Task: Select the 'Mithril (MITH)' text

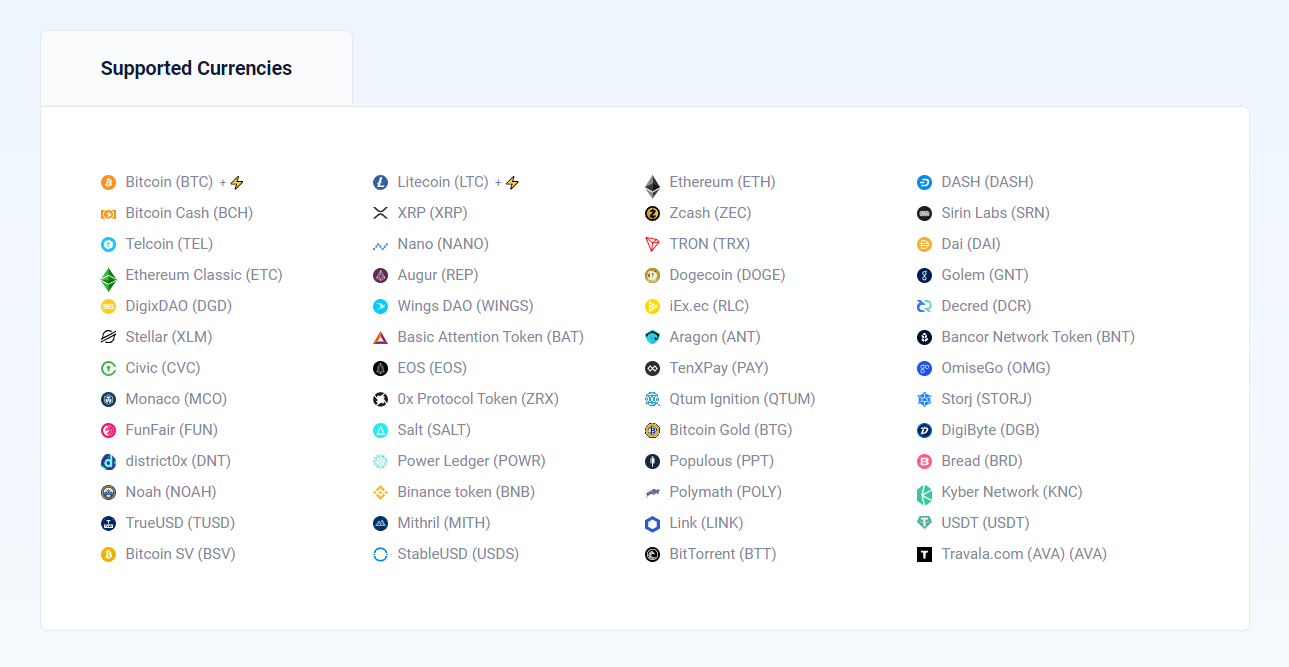Action: 443,523
